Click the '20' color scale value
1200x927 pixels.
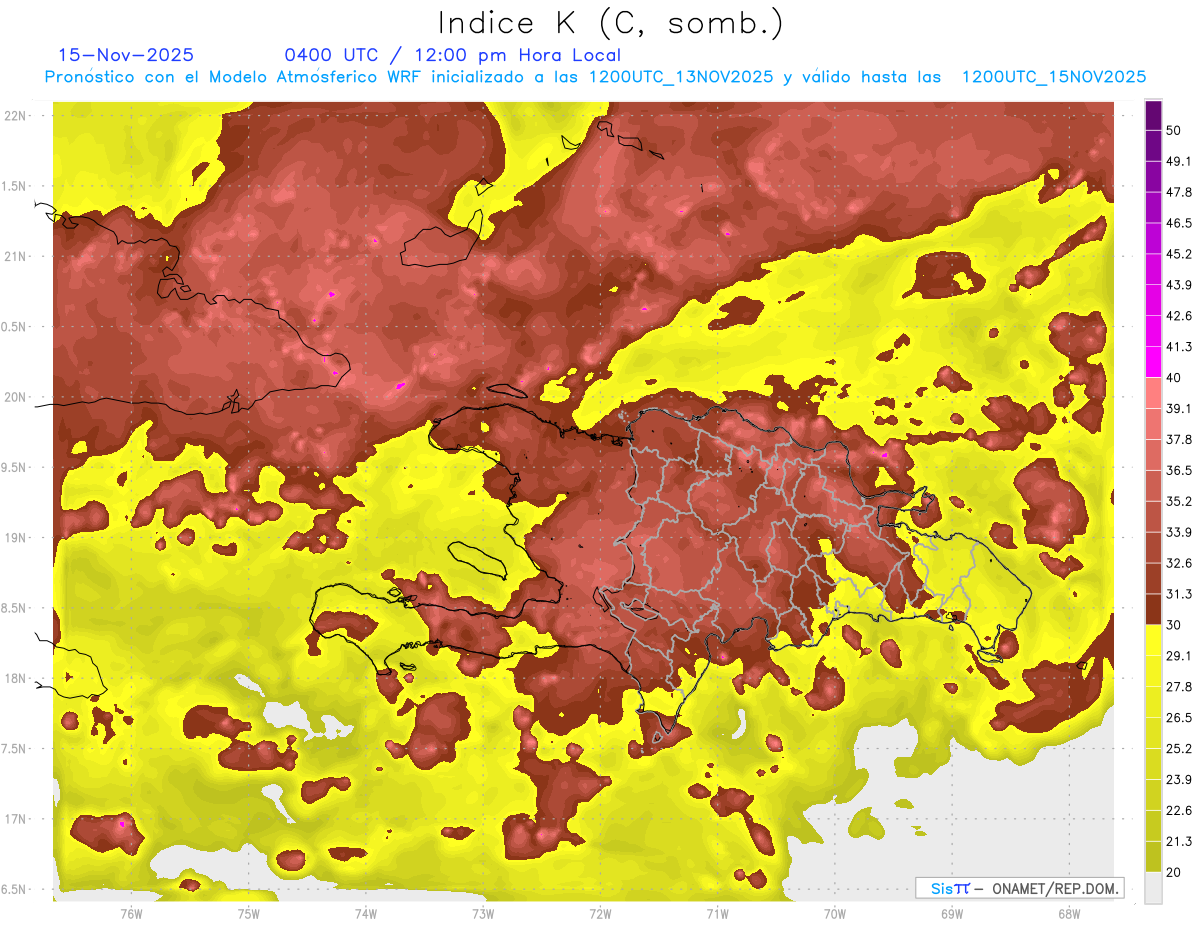[1175, 872]
